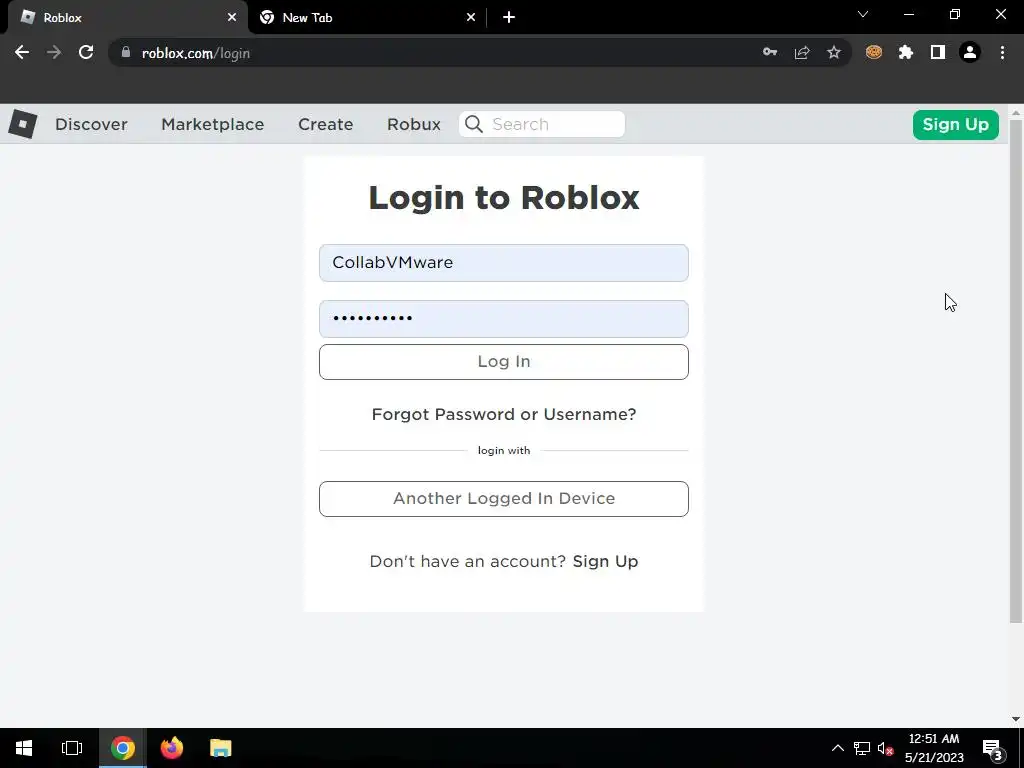Open the Robux menu item
This screenshot has height=768, width=1024.
click(414, 124)
